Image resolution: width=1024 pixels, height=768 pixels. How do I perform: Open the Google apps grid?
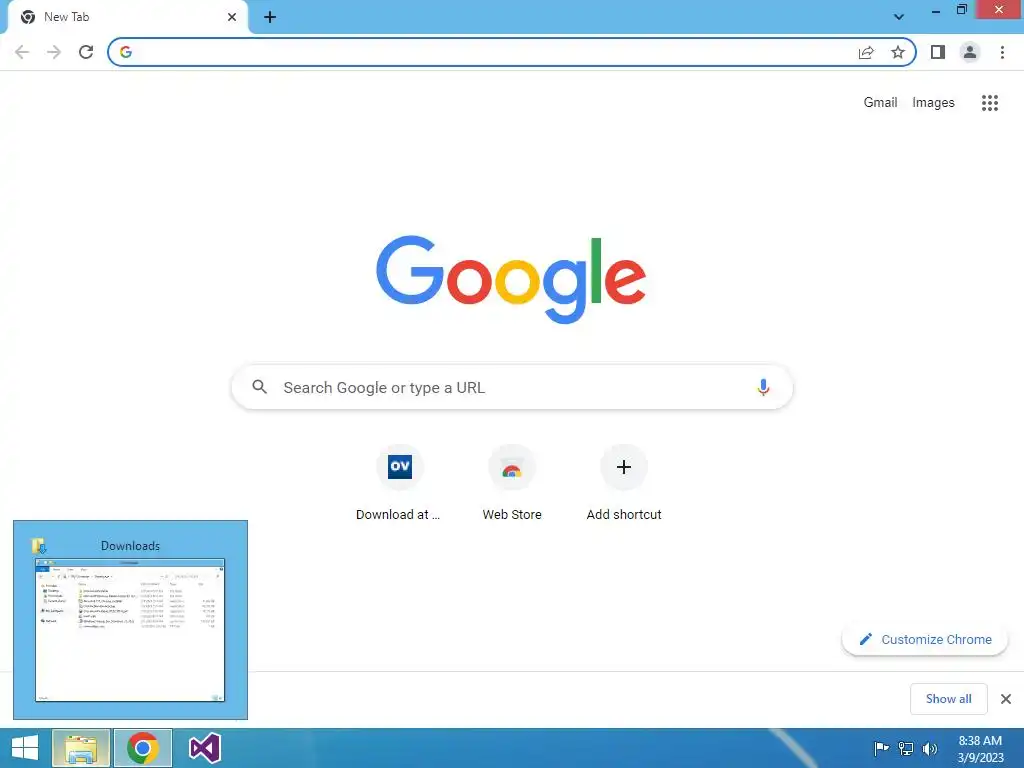click(989, 103)
